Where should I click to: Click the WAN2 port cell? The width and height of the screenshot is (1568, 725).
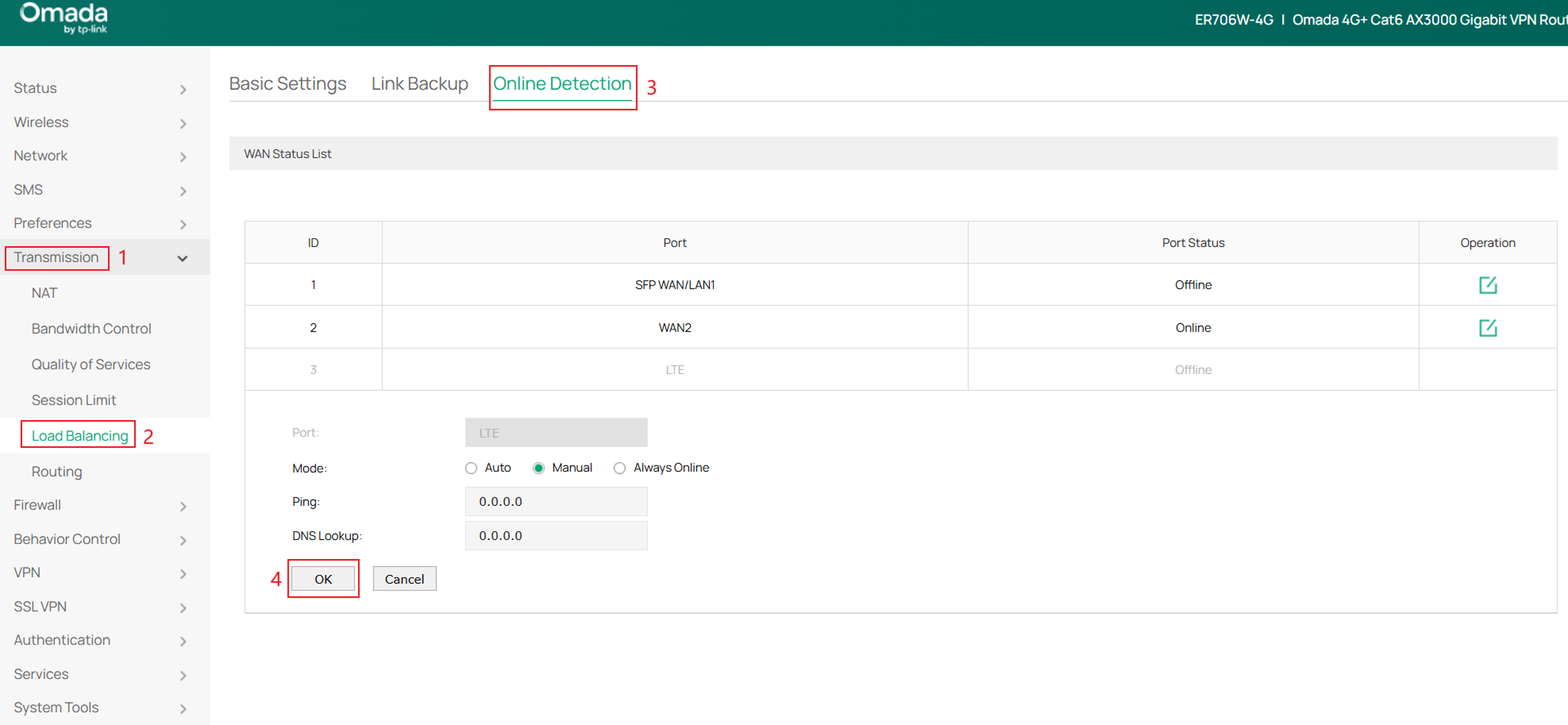point(674,328)
